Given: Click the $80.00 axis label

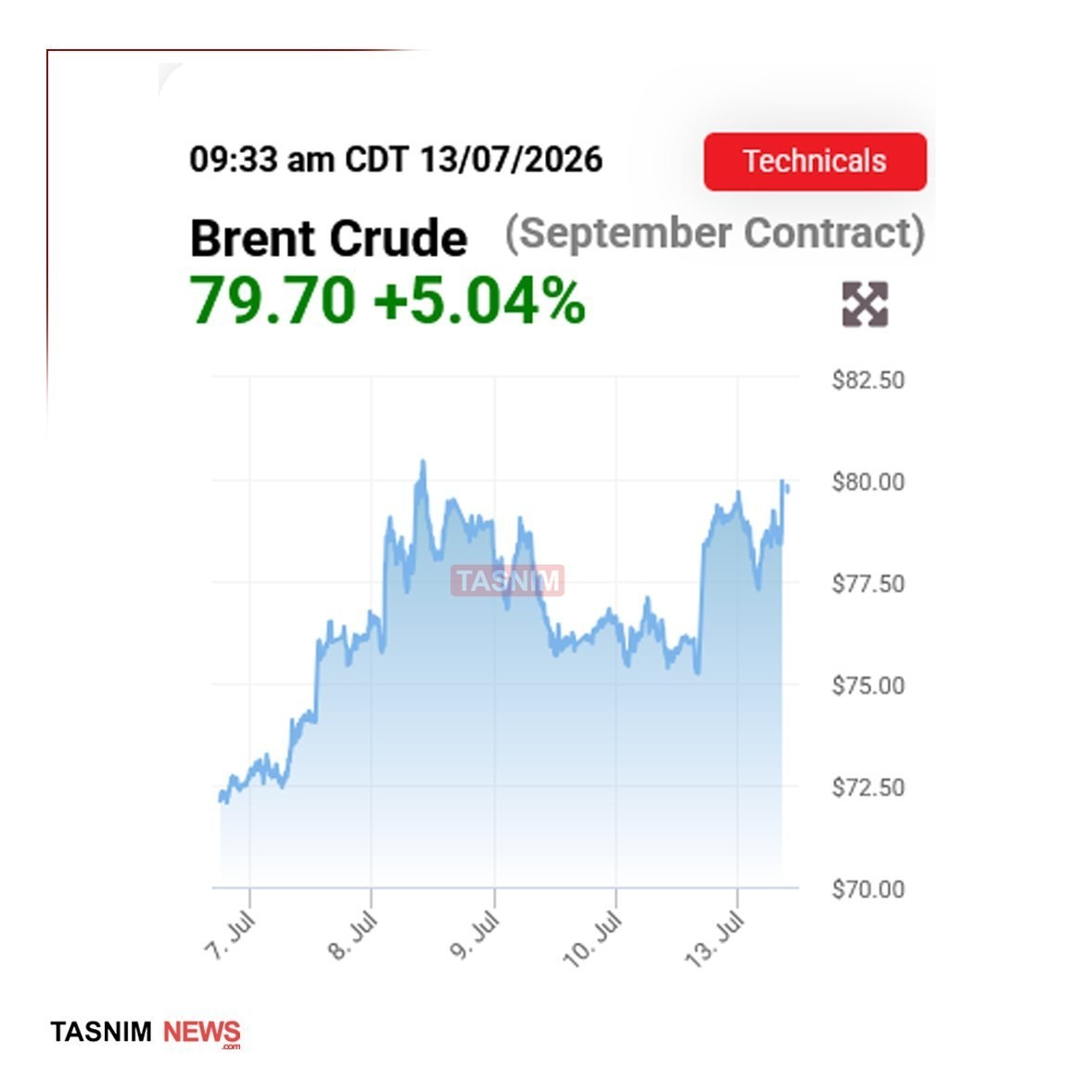Looking at the screenshot, I should pyautogui.click(x=868, y=482).
